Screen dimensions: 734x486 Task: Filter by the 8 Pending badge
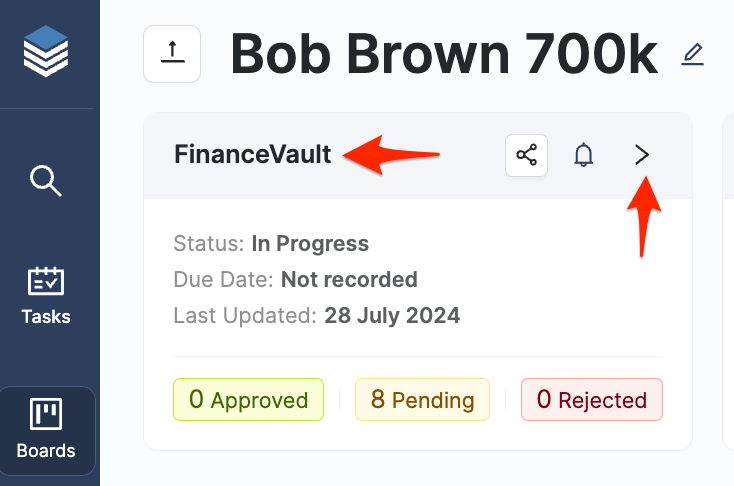[422, 400]
